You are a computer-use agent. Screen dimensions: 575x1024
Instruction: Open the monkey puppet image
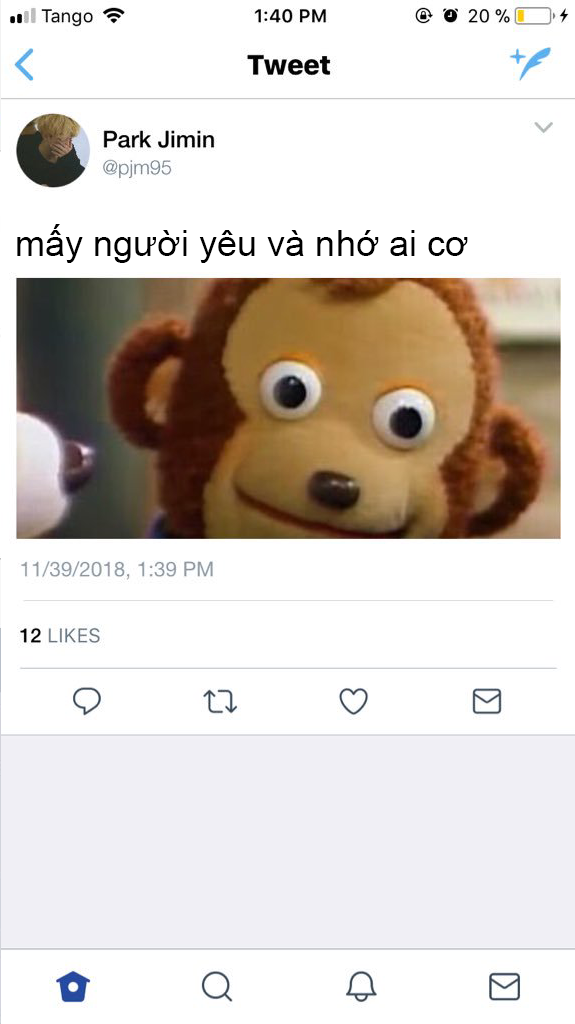click(x=288, y=408)
